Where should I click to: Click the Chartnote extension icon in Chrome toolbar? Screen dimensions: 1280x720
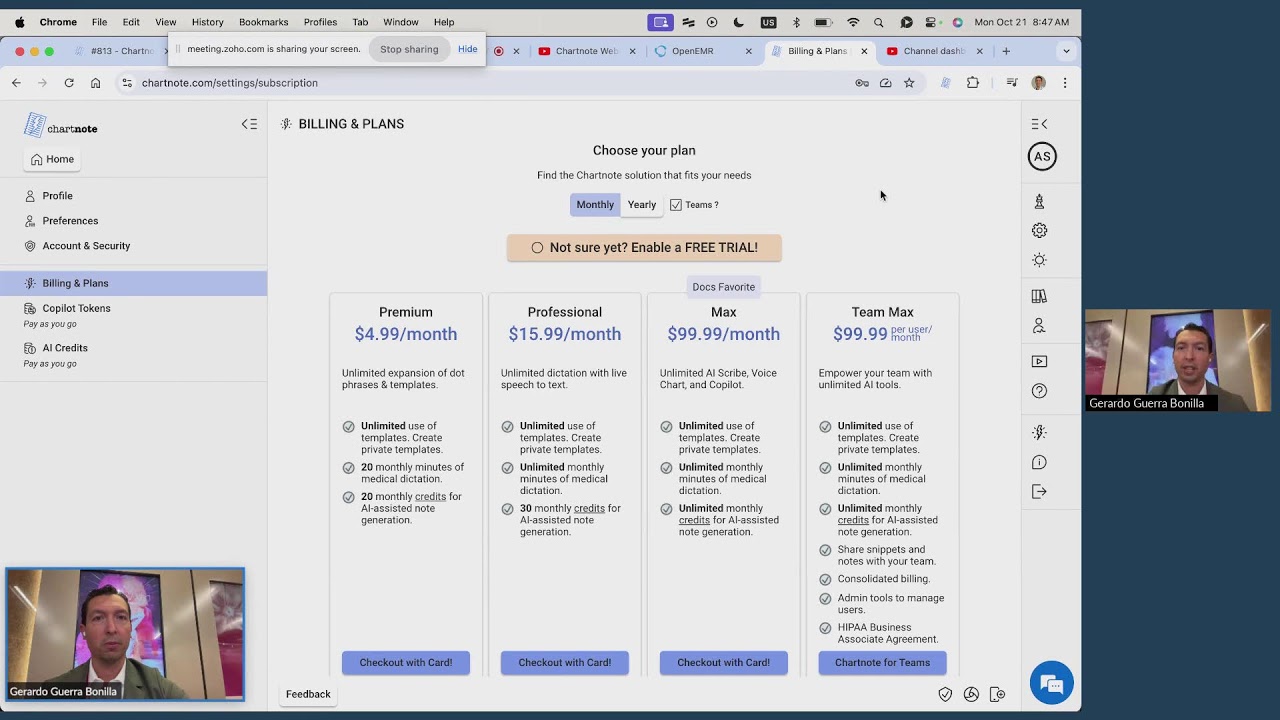(945, 83)
